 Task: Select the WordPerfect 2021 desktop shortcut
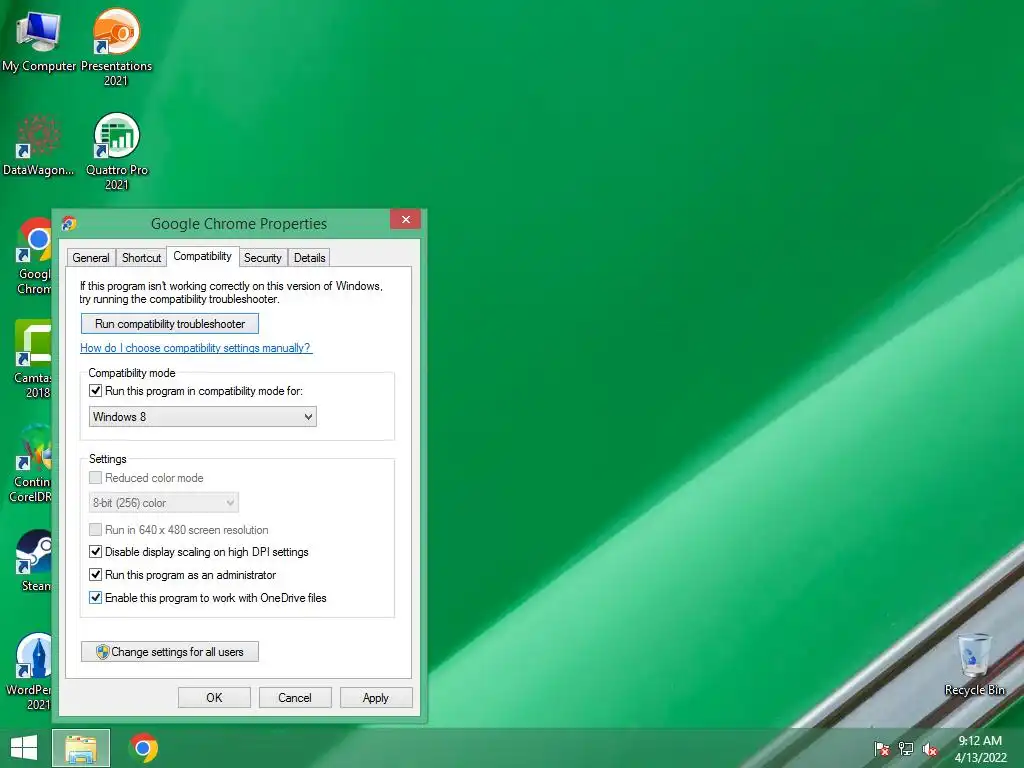coord(30,671)
